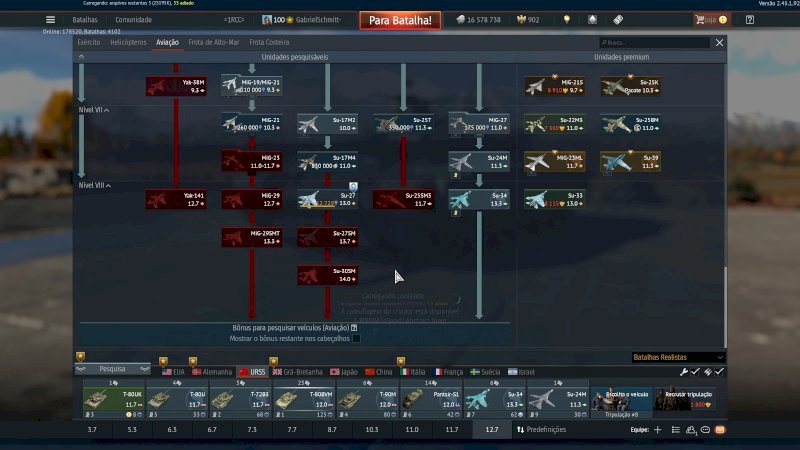The image size is (800, 450).
Task: Open the hamburger main menu
Action: tap(50, 20)
